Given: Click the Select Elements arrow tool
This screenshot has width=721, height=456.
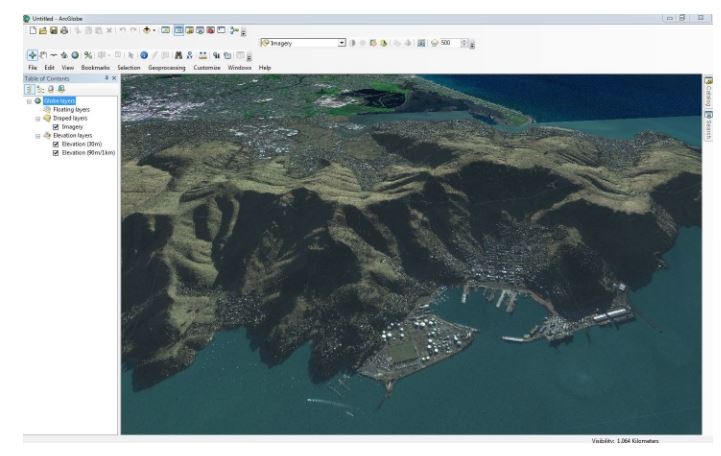Looking at the screenshot, I should [131, 55].
